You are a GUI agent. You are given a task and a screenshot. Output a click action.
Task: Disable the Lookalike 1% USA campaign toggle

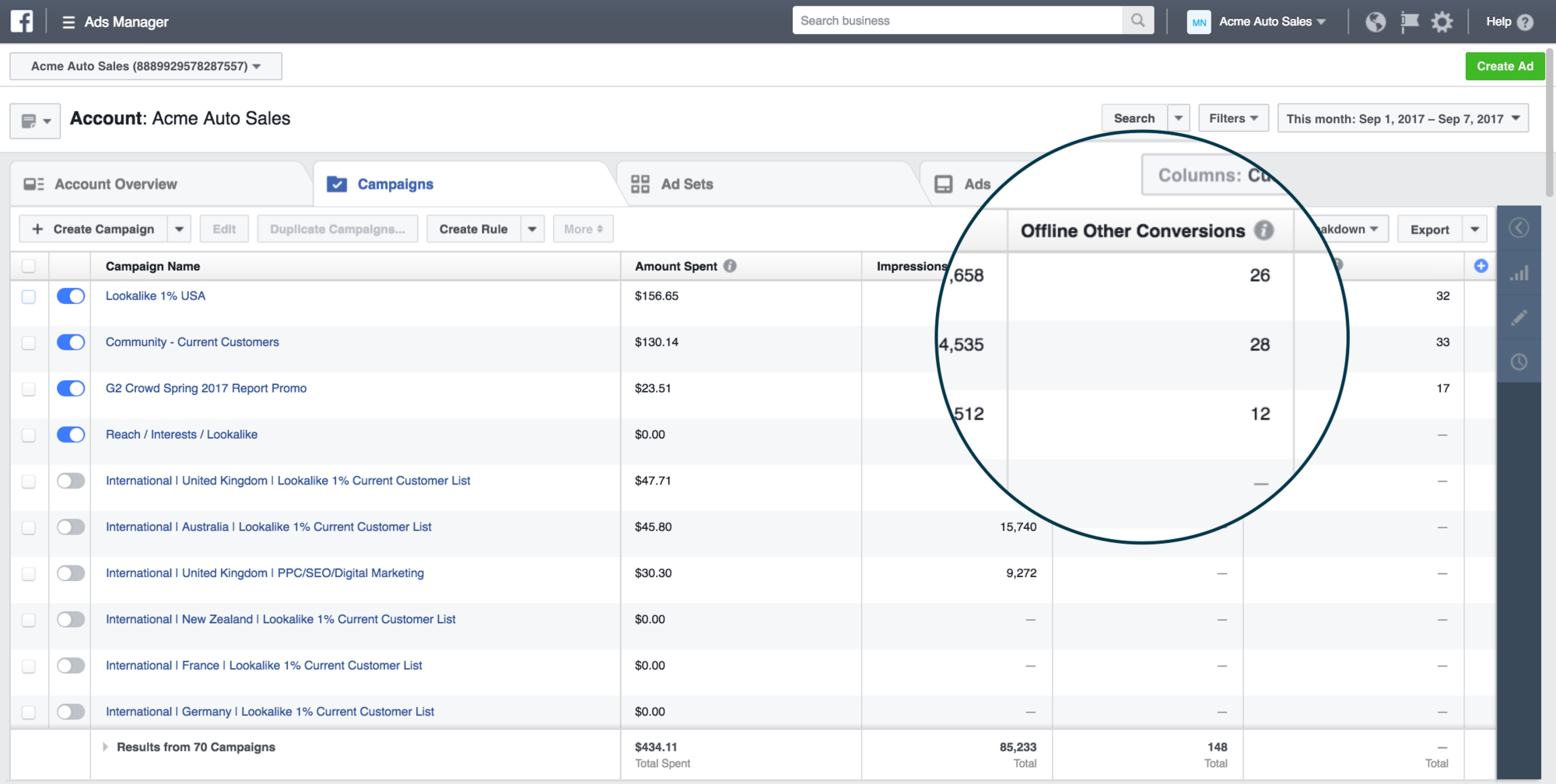(70, 296)
